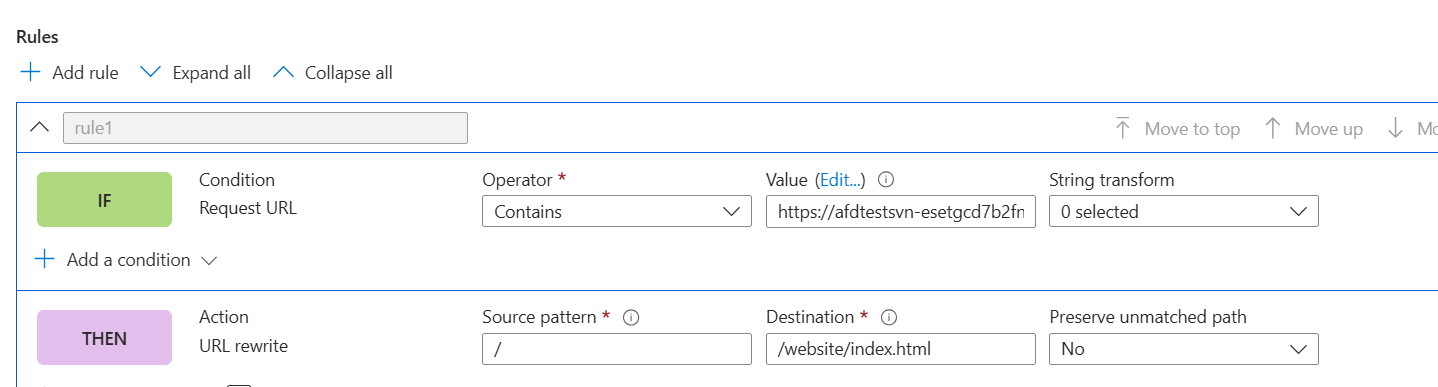This screenshot has height=387, width=1438.
Task: Open the Operator dropdown showing Contains
Action: point(616,211)
